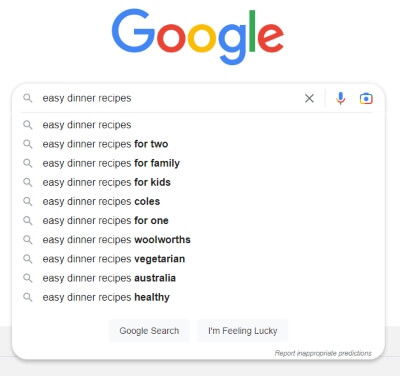Viewport: 400px width, 376px height.
Task: Click magnifier icon beside 'vegetarian' suggestion
Action: pyautogui.click(x=28, y=259)
